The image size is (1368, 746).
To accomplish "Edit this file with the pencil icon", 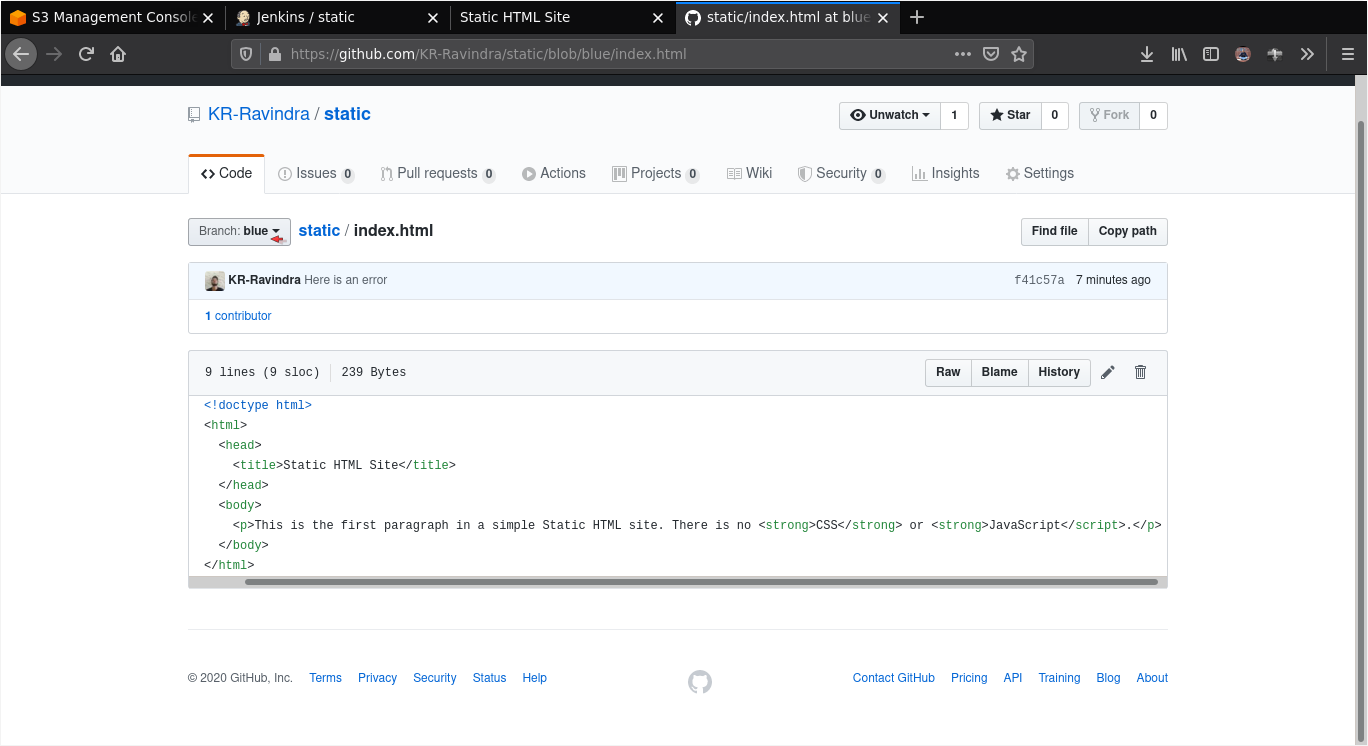I will [1108, 372].
